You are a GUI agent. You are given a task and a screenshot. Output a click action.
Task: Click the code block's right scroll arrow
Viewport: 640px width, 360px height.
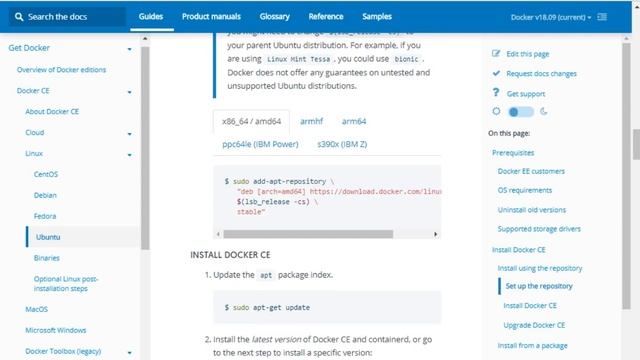[x=436, y=234]
